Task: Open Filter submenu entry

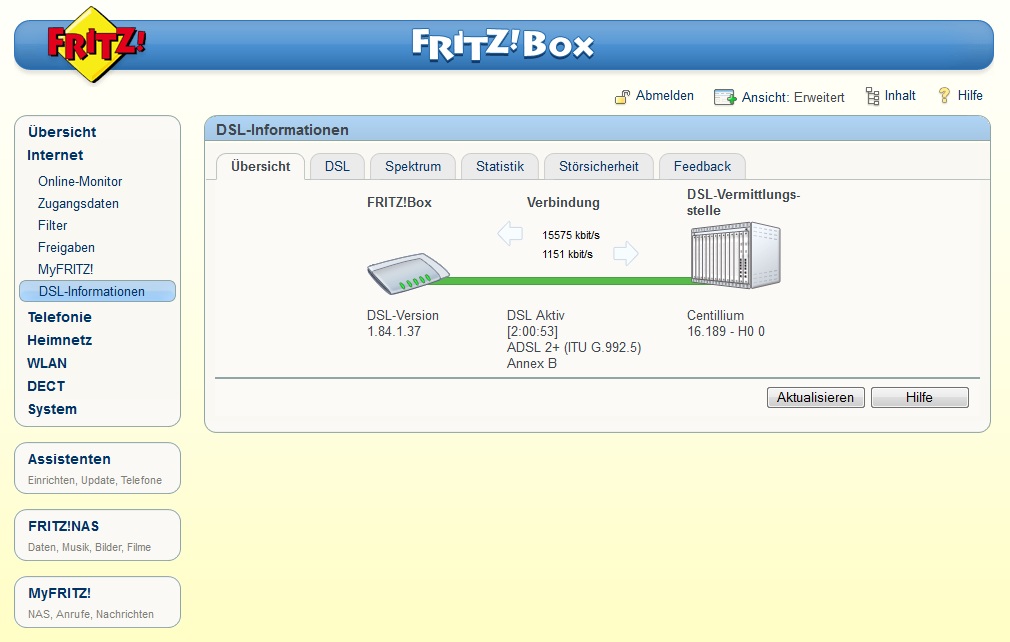Action: coord(52,225)
